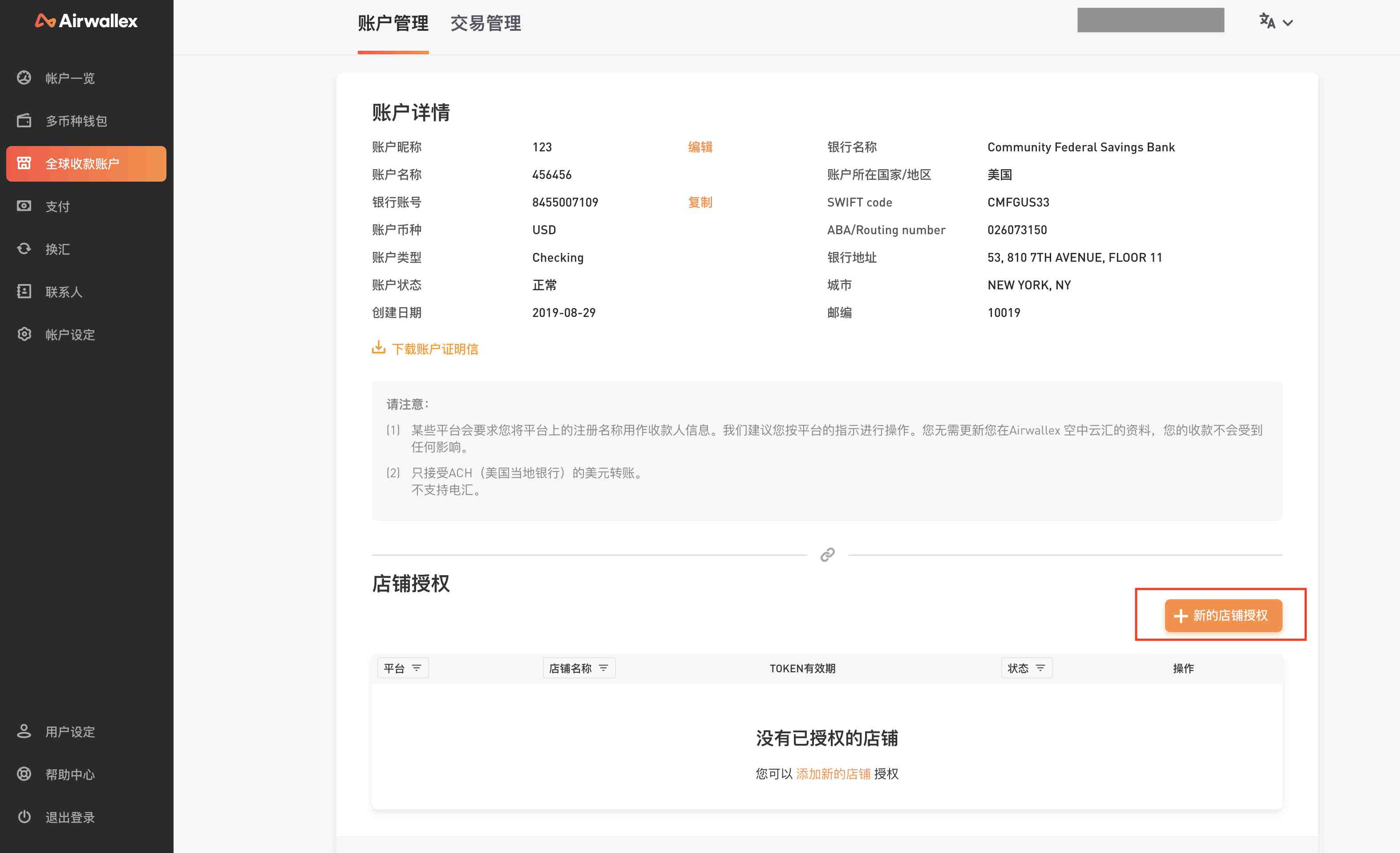Viewport: 1400px width, 853px height.
Task: Click the 用户设定 person icon
Action: (x=24, y=731)
